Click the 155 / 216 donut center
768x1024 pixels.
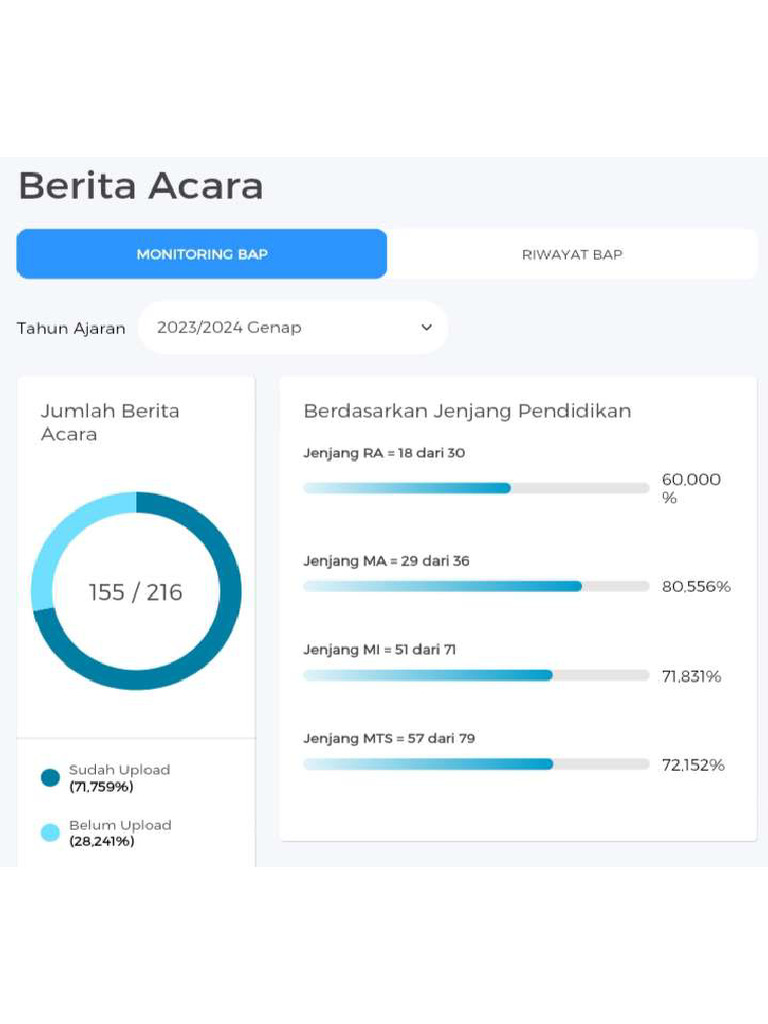(x=136, y=592)
